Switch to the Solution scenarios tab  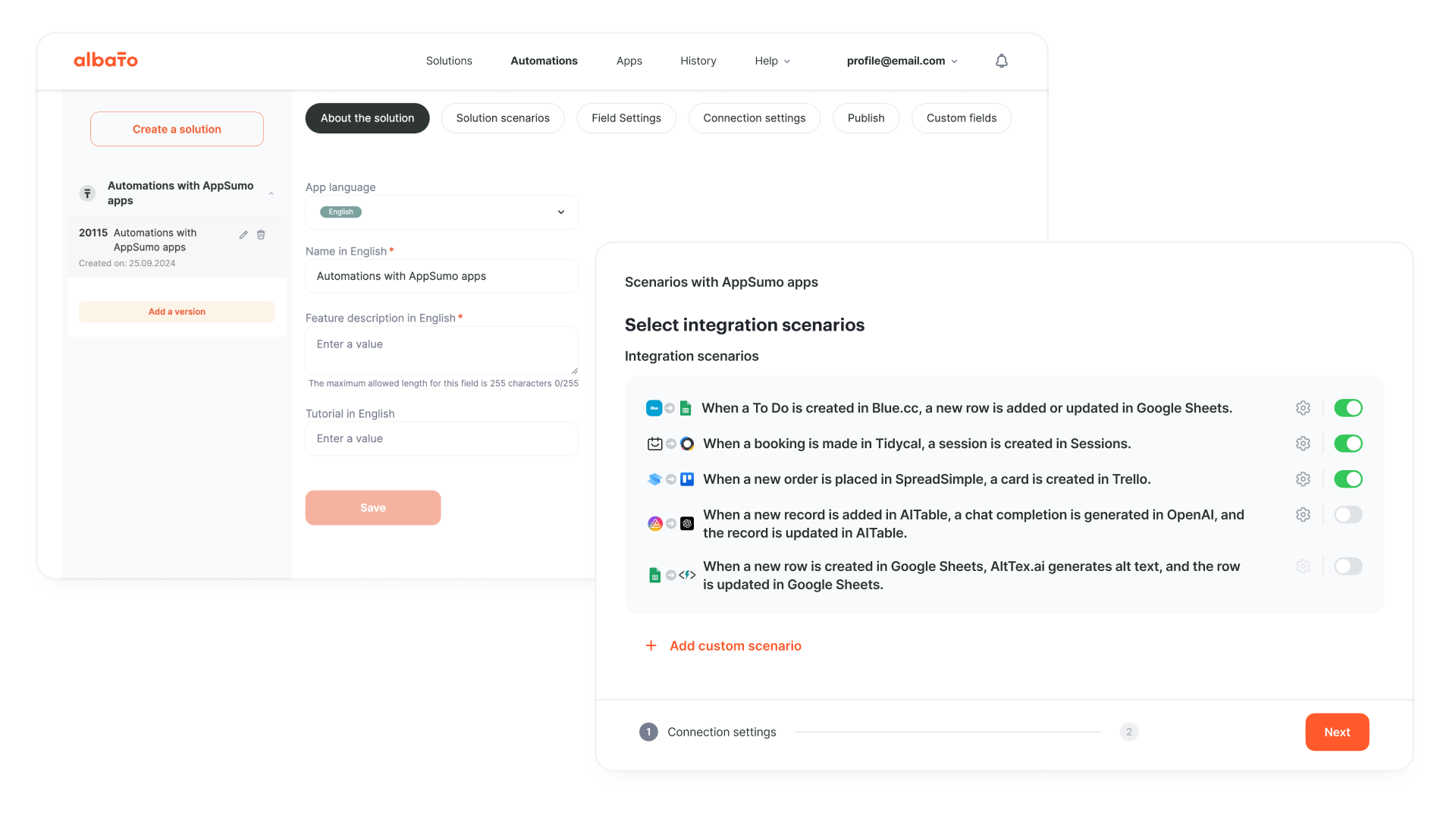click(x=502, y=118)
